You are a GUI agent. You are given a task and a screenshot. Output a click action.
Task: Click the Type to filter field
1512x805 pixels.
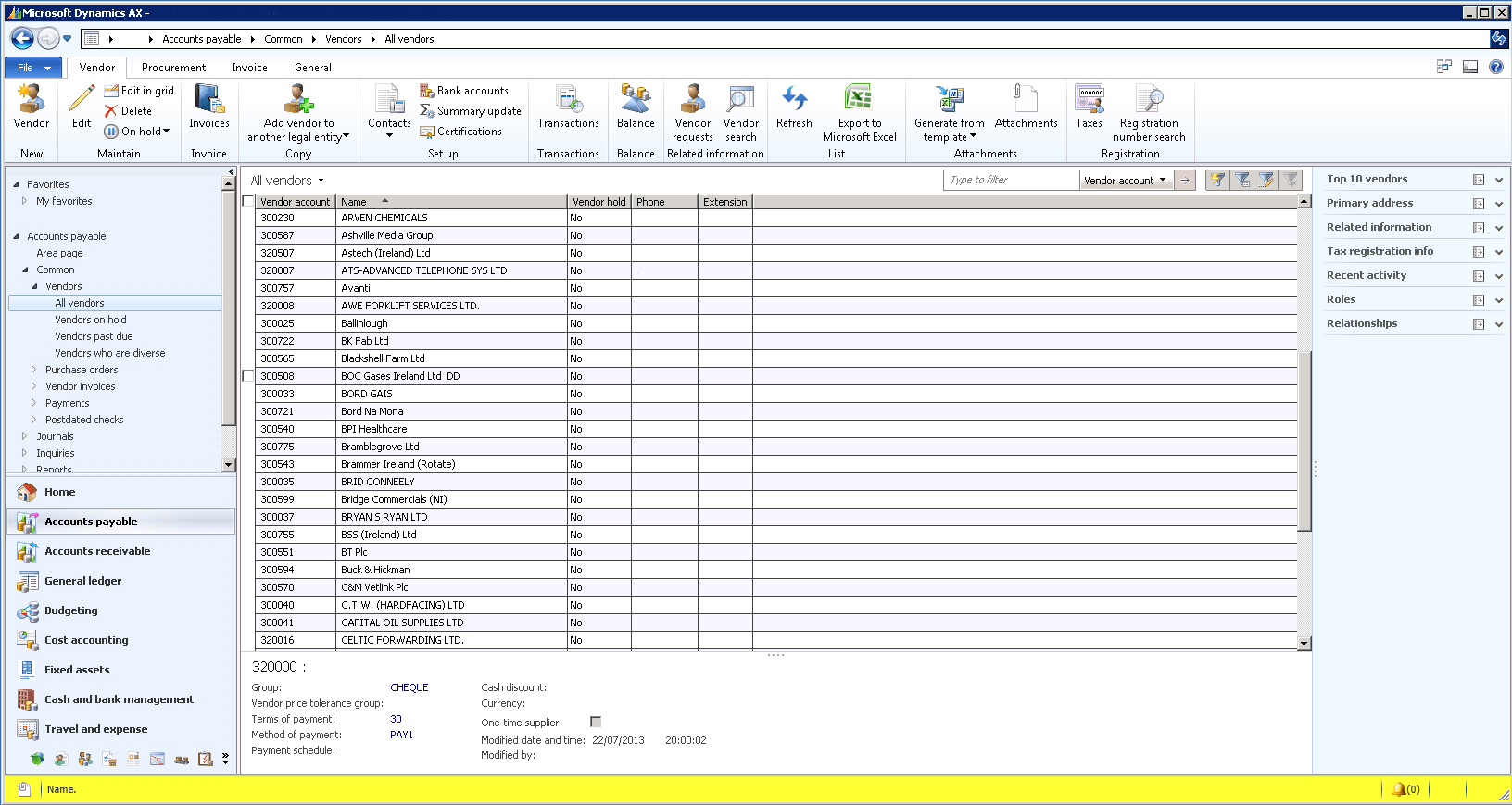click(x=1011, y=180)
